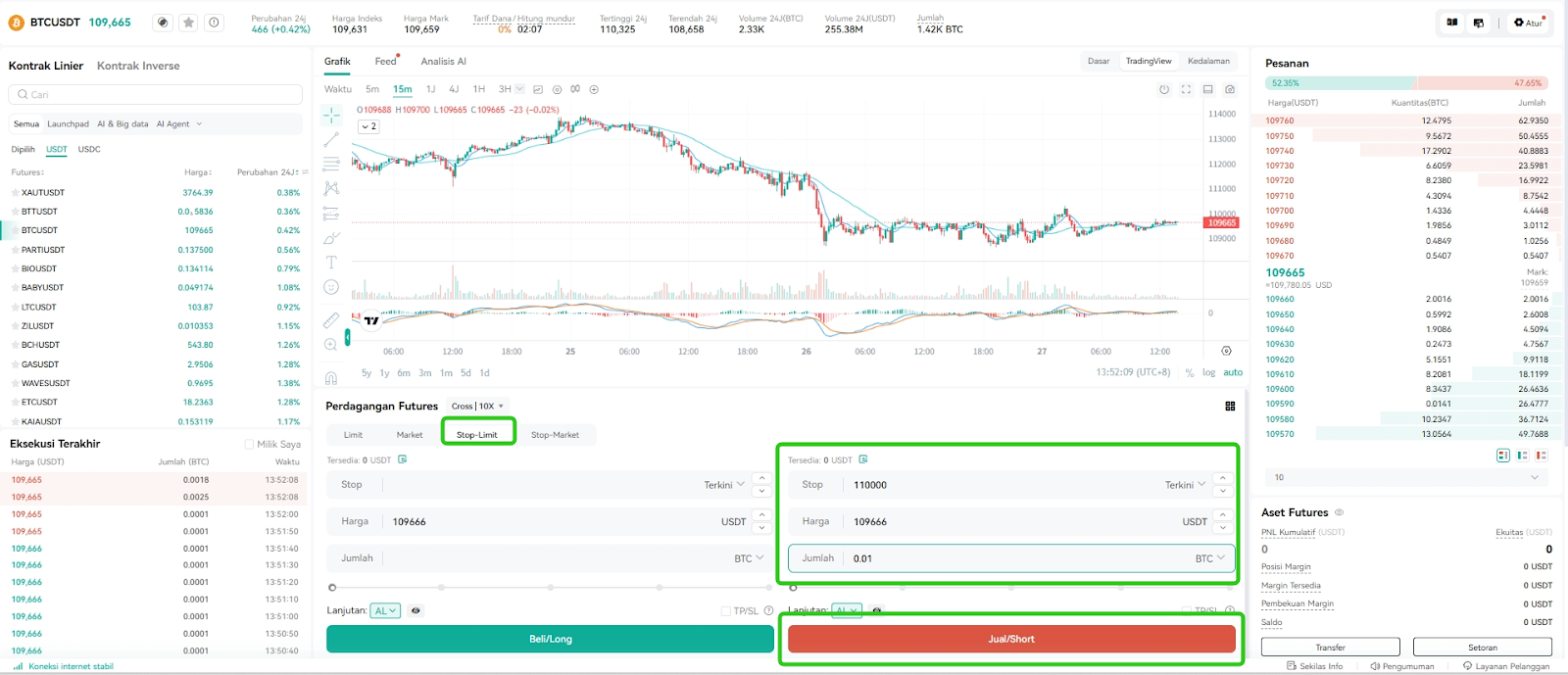Select the text annotation tool on chart
The height and width of the screenshot is (675, 1568).
(331, 263)
